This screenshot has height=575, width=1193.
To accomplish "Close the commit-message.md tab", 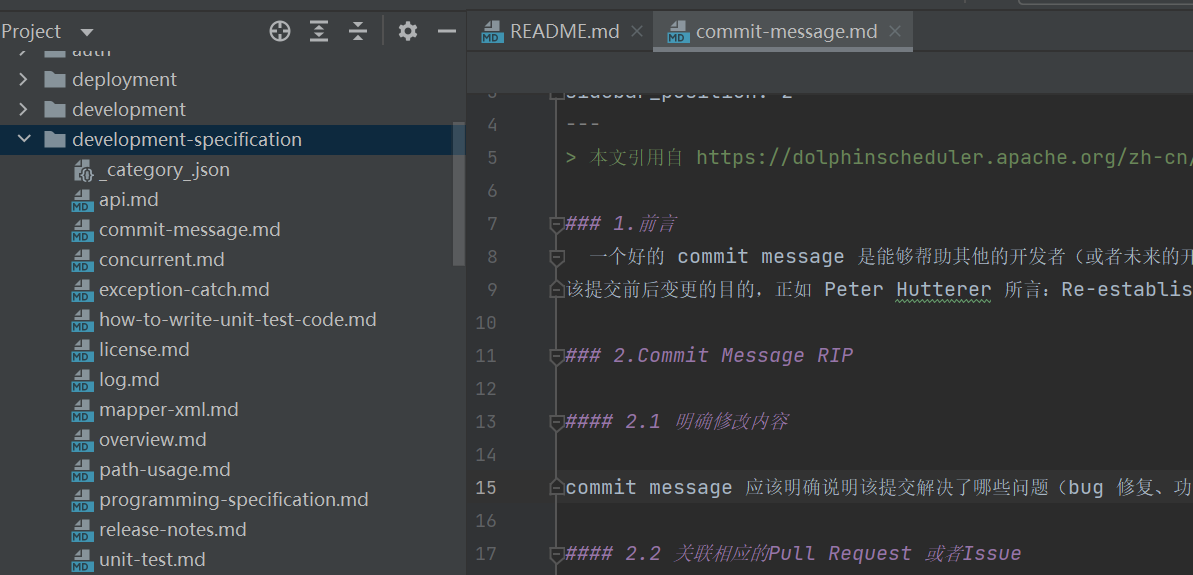I will (x=895, y=31).
